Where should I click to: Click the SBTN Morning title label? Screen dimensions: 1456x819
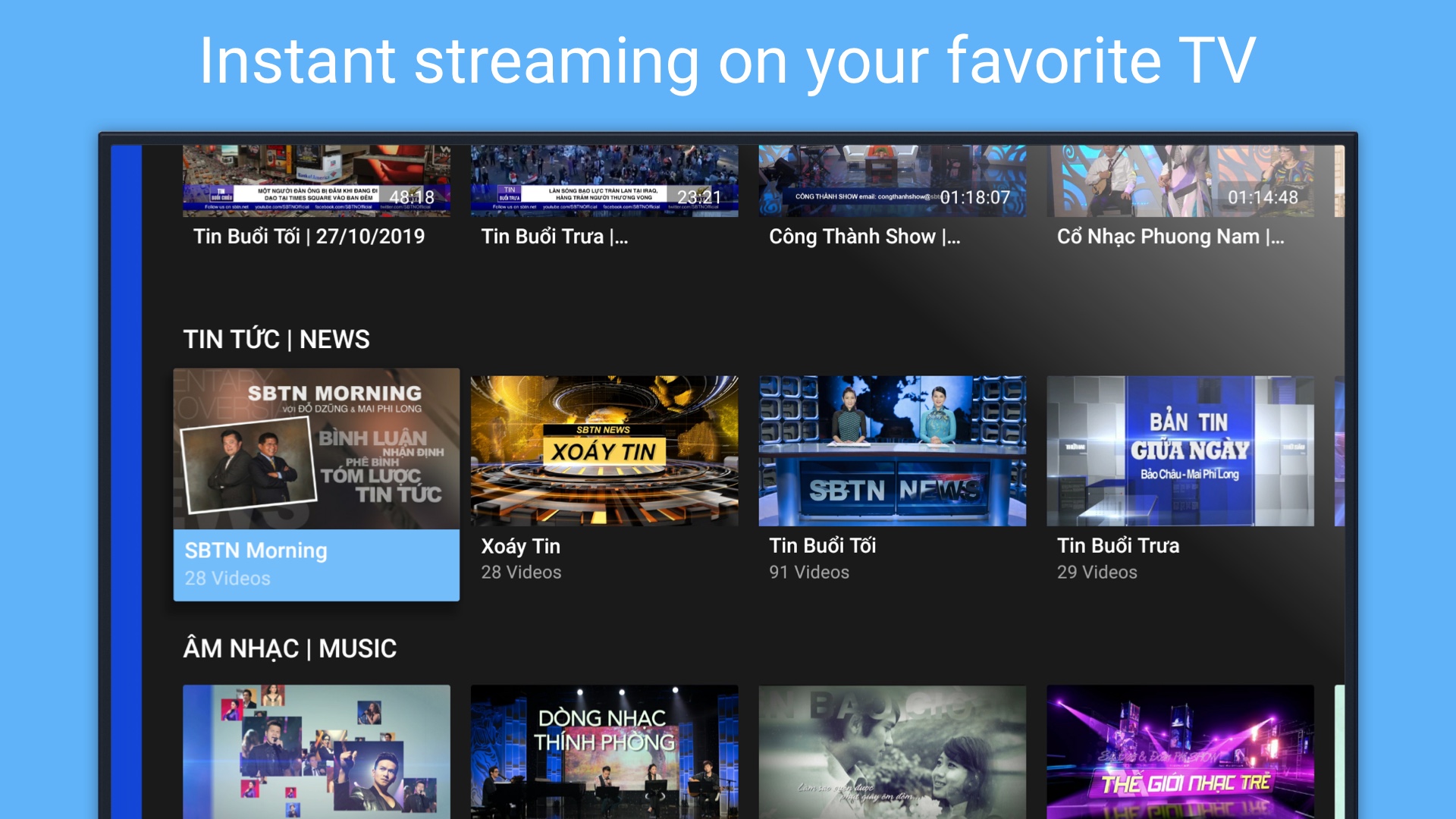point(256,551)
